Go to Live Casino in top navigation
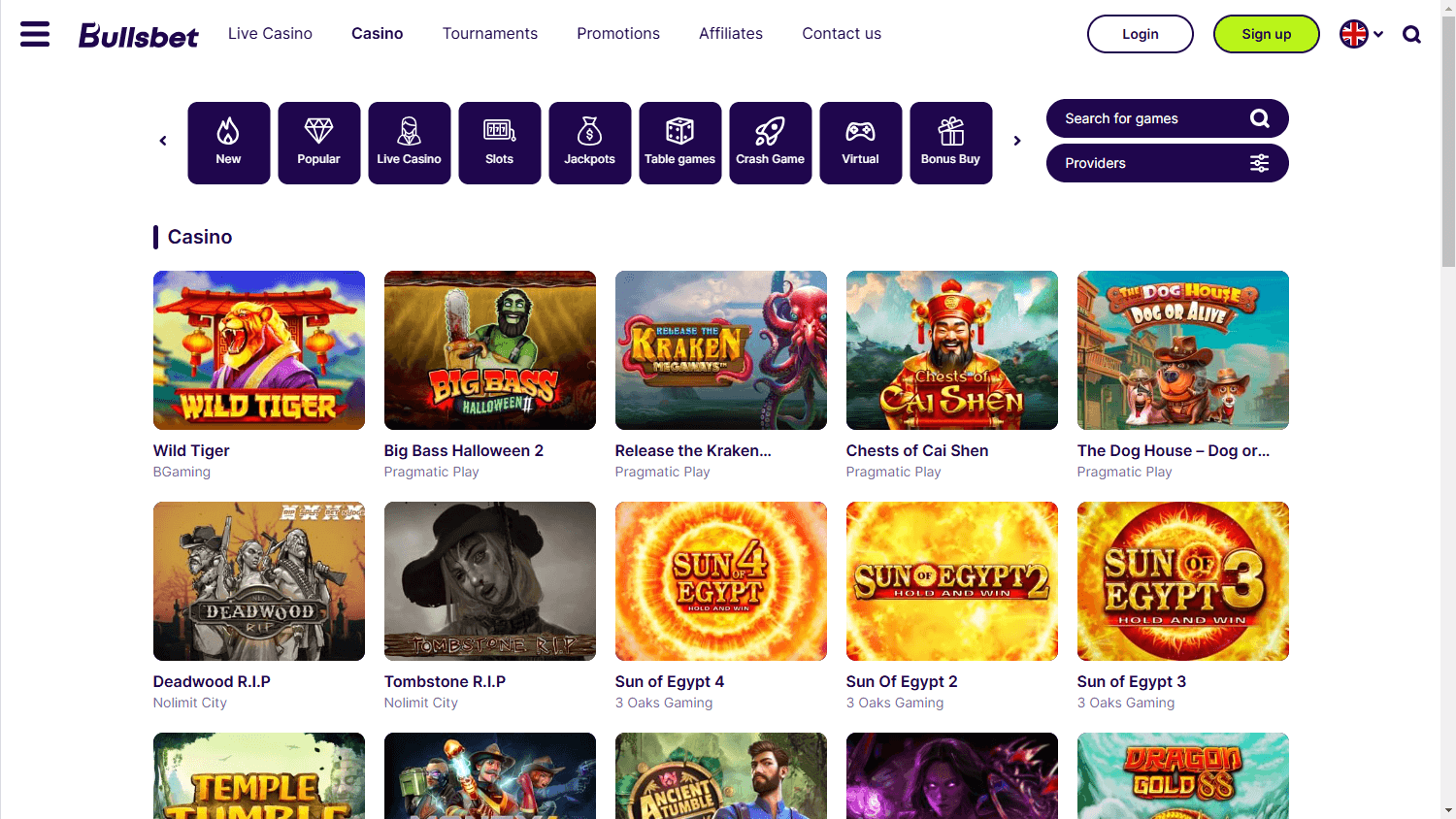Screen dimensions: 1456x819 [x=270, y=34]
